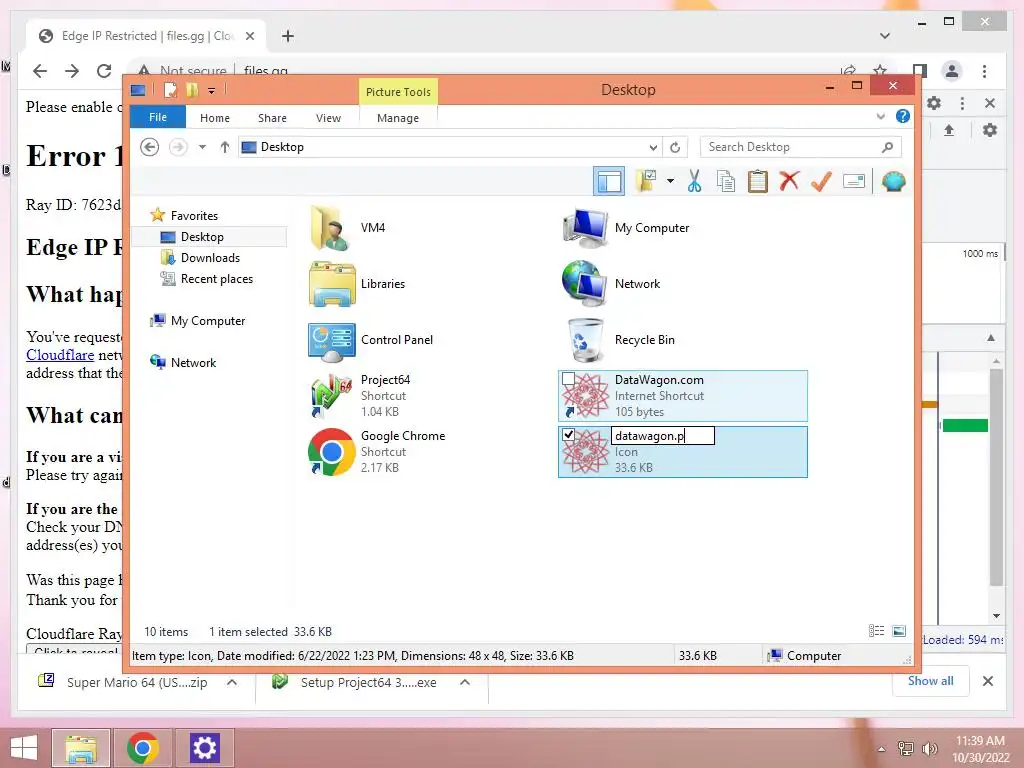Expand the ribbon using the chevron arrow
The image size is (1024, 768).
point(880,116)
